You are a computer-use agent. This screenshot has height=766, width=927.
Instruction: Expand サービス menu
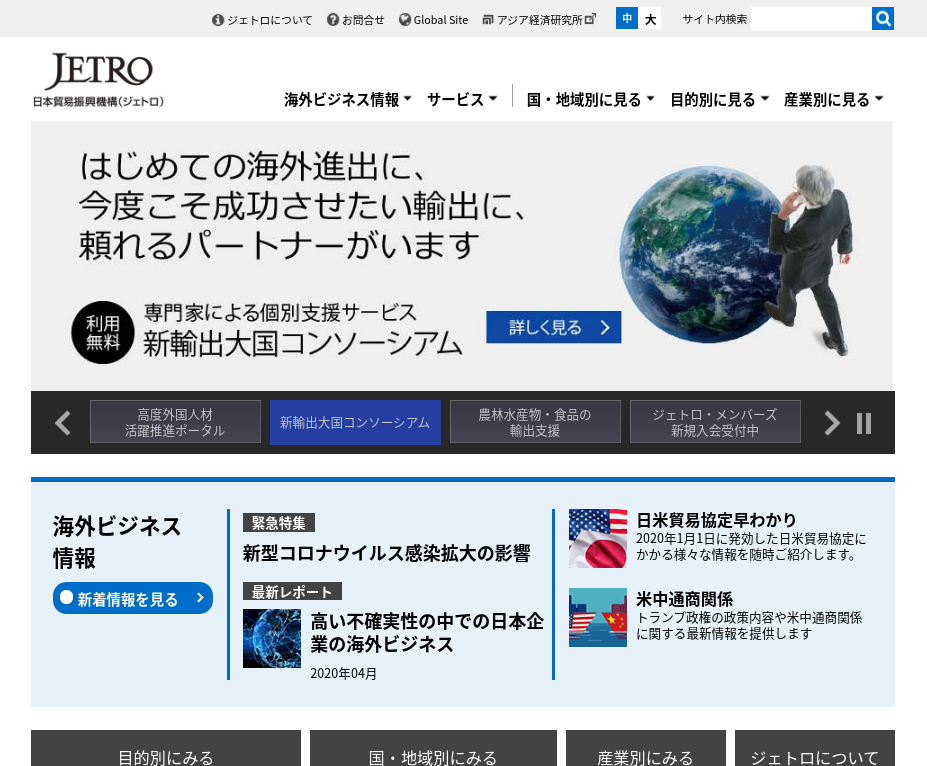point(462,99)
